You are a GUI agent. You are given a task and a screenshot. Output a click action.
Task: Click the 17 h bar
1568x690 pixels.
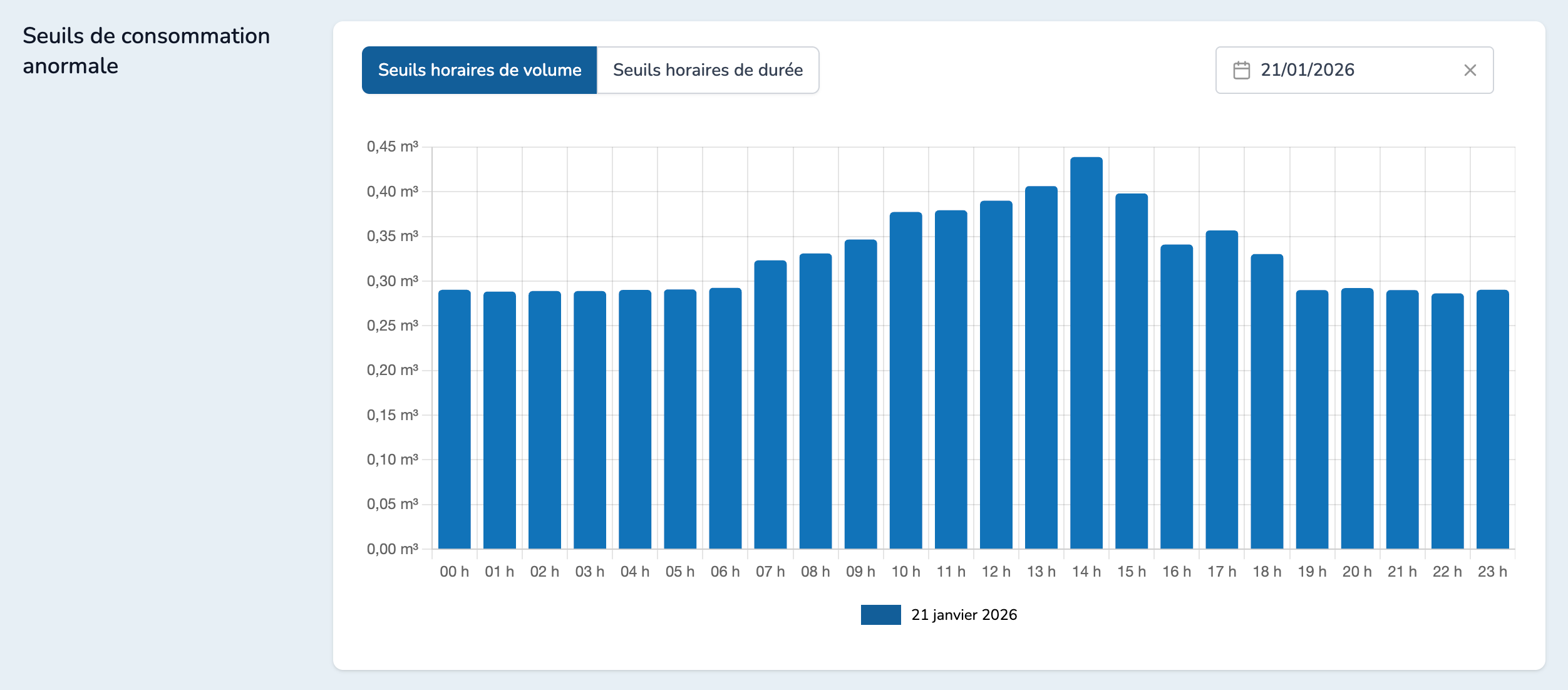pos(1222,388)
